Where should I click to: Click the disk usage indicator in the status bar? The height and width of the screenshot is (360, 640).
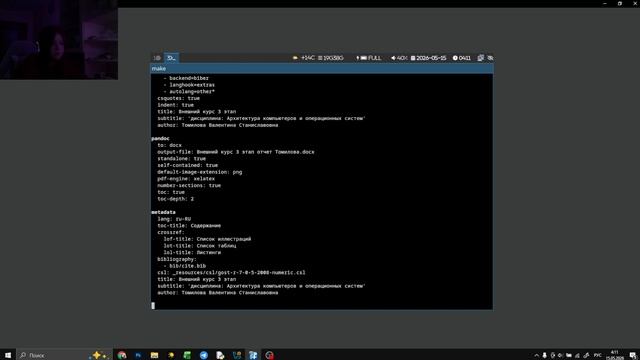(331, 58)
